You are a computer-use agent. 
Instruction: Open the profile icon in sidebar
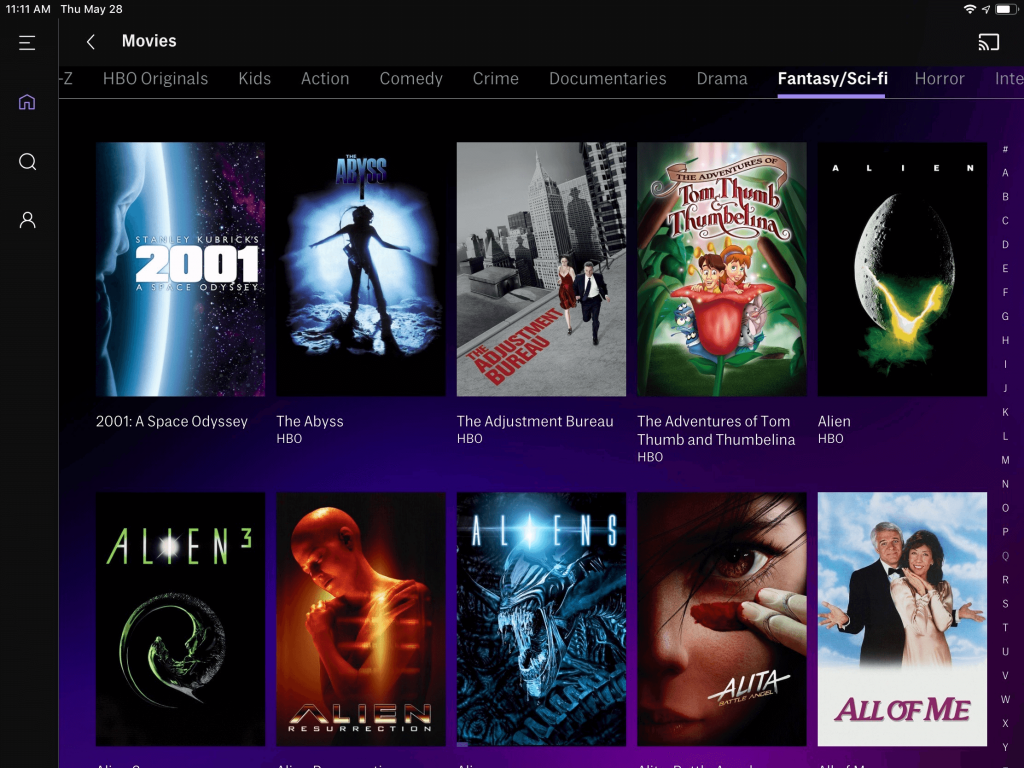(x=27, y=220)
